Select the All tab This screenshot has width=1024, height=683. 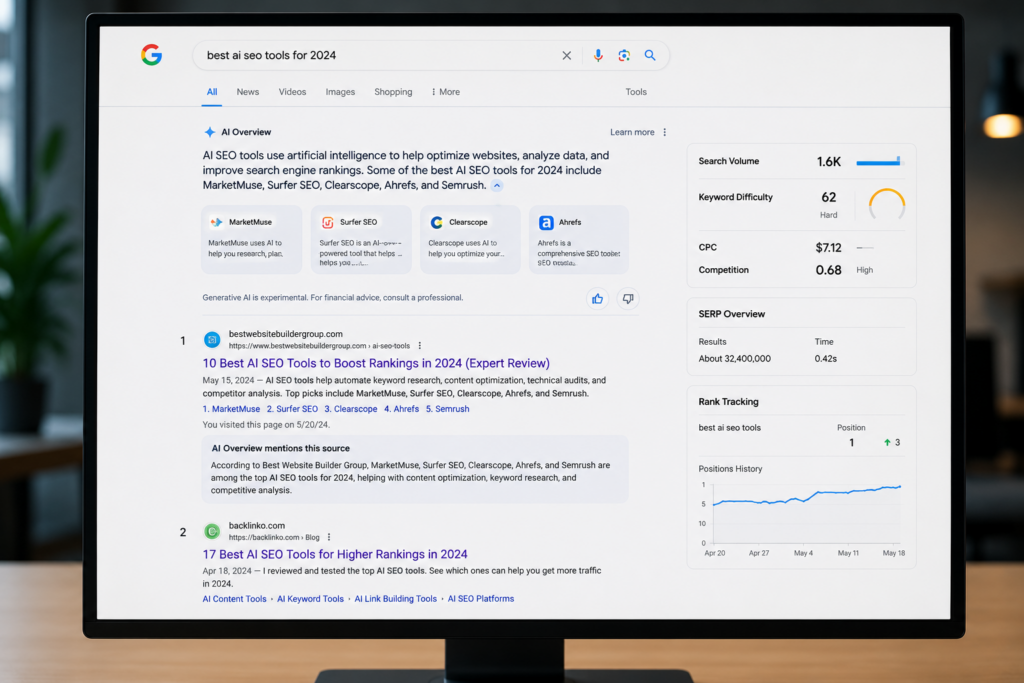pos(212,92)
